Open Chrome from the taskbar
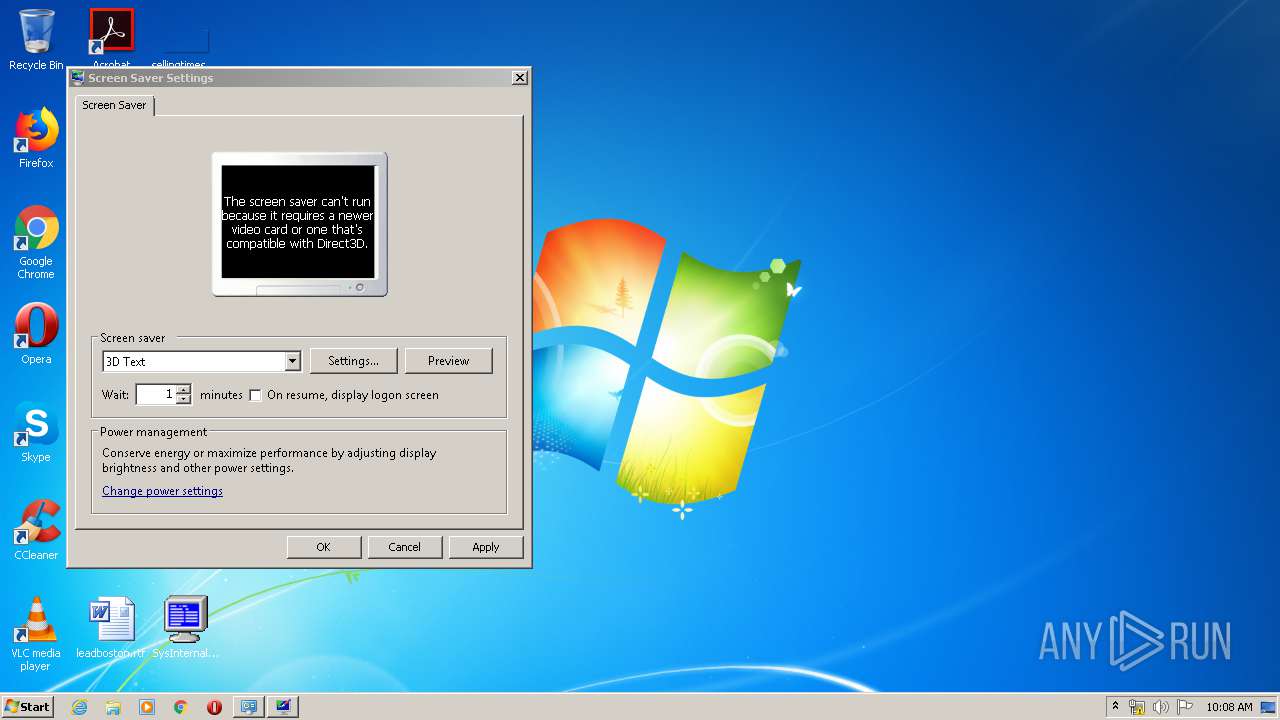This screenshot has width=1280, height=720. [181, 707]
